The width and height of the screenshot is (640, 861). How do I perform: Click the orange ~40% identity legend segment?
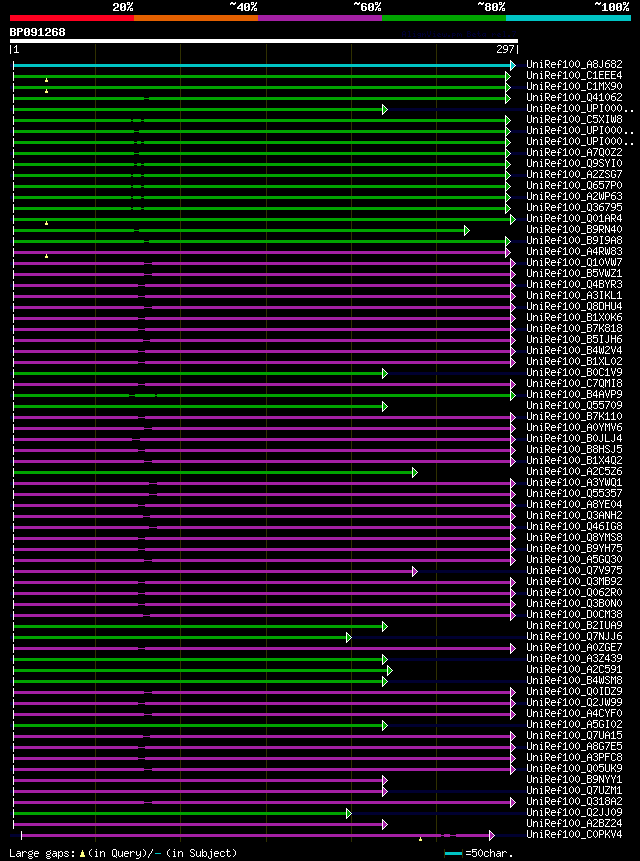(x=196, y=18)
